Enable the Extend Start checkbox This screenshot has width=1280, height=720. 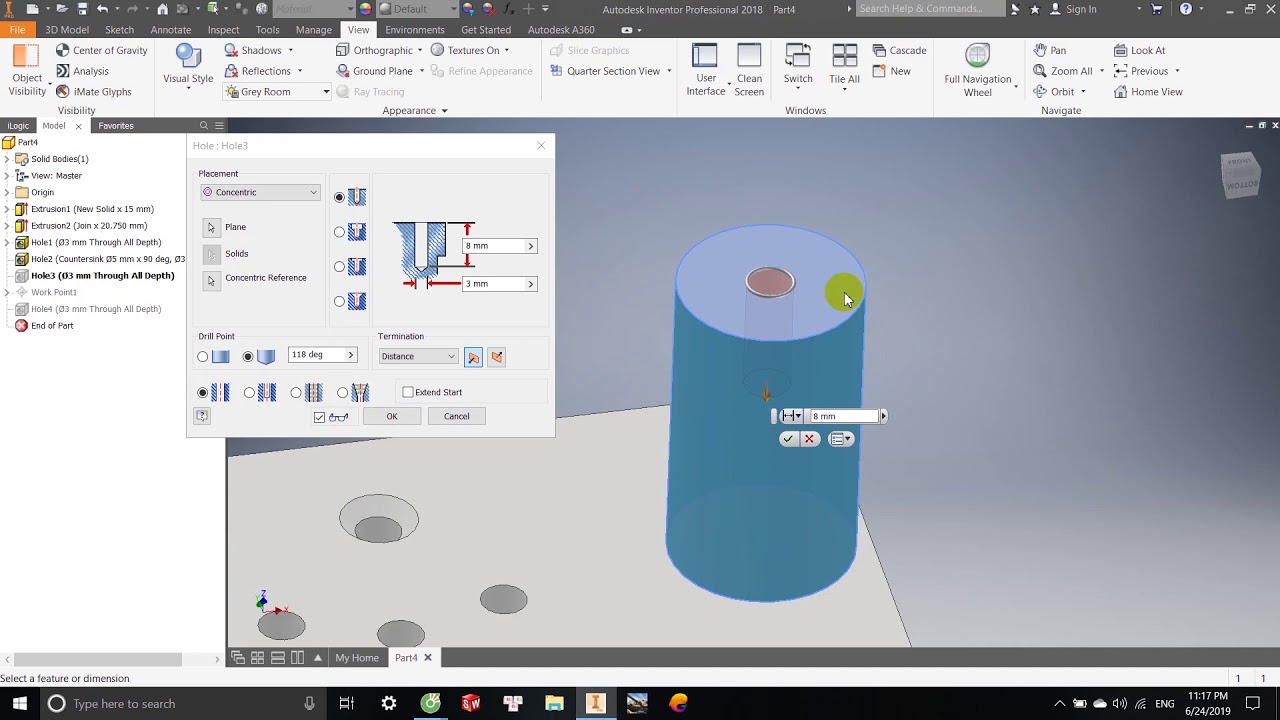pyautogui.click(x=408, y=392)
